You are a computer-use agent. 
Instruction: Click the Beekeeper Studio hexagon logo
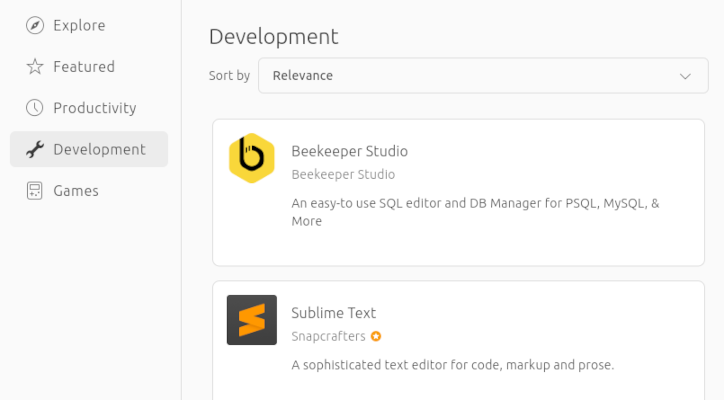pyautogui.click(x=251, y=158)
